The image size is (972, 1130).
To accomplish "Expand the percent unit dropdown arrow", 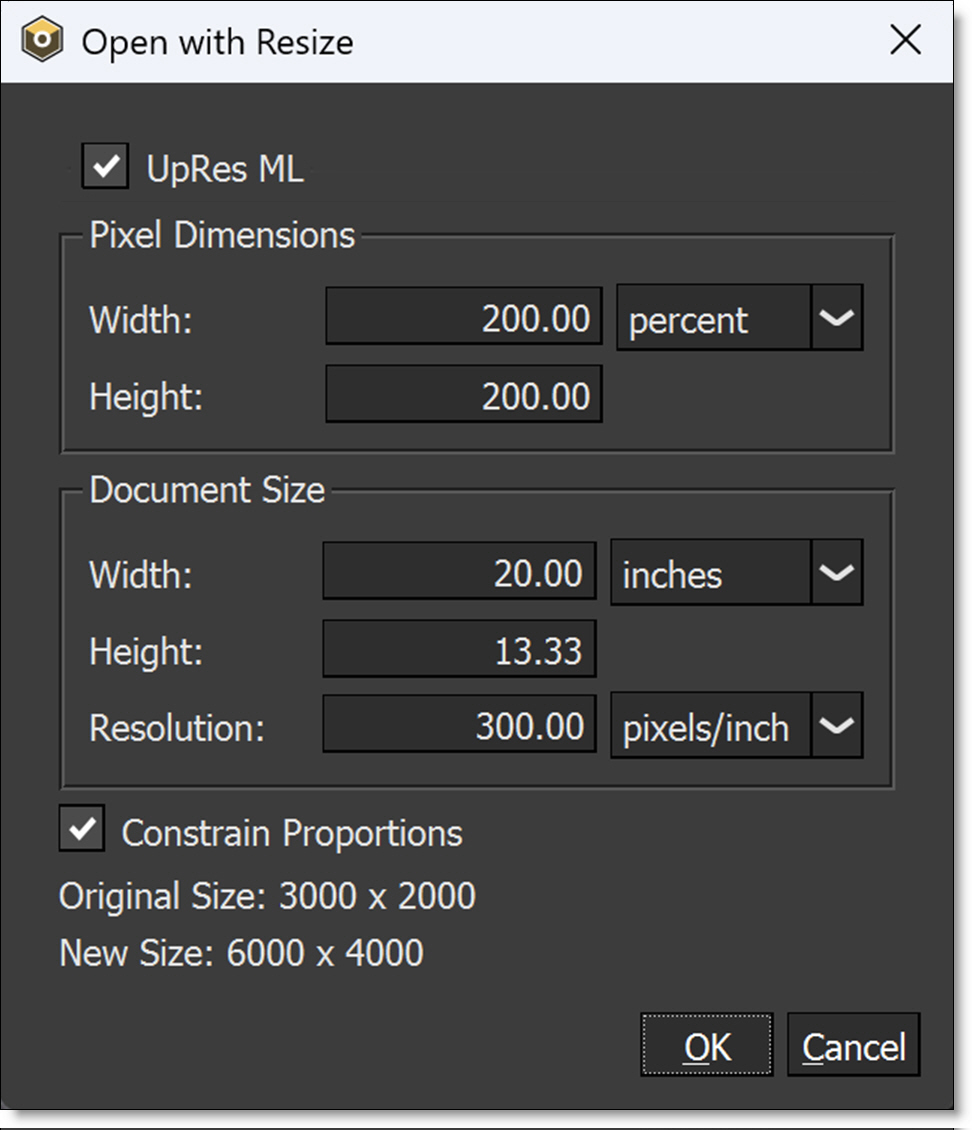I will coord(836,318).
